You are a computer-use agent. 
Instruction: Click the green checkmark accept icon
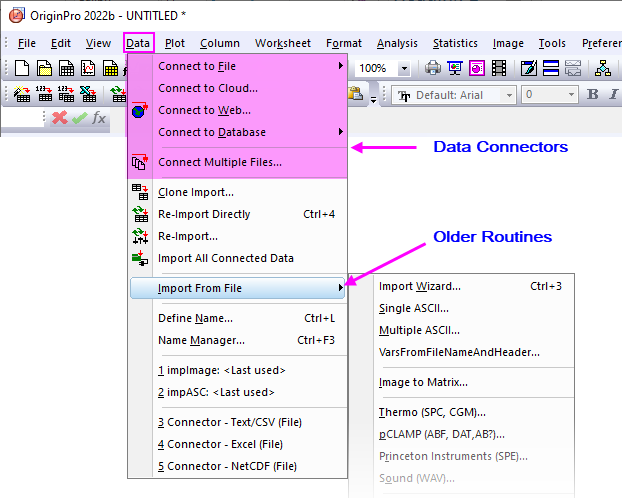coord(78,118)
